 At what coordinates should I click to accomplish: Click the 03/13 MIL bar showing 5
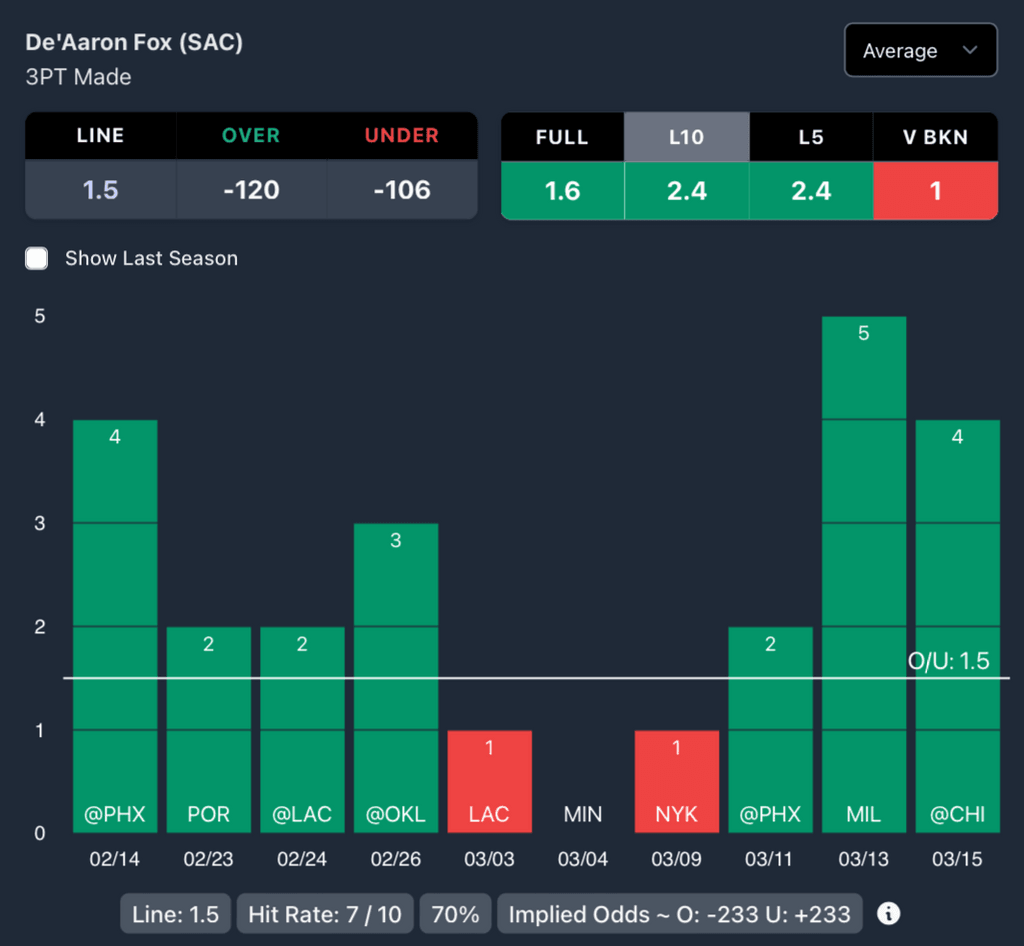863,575
